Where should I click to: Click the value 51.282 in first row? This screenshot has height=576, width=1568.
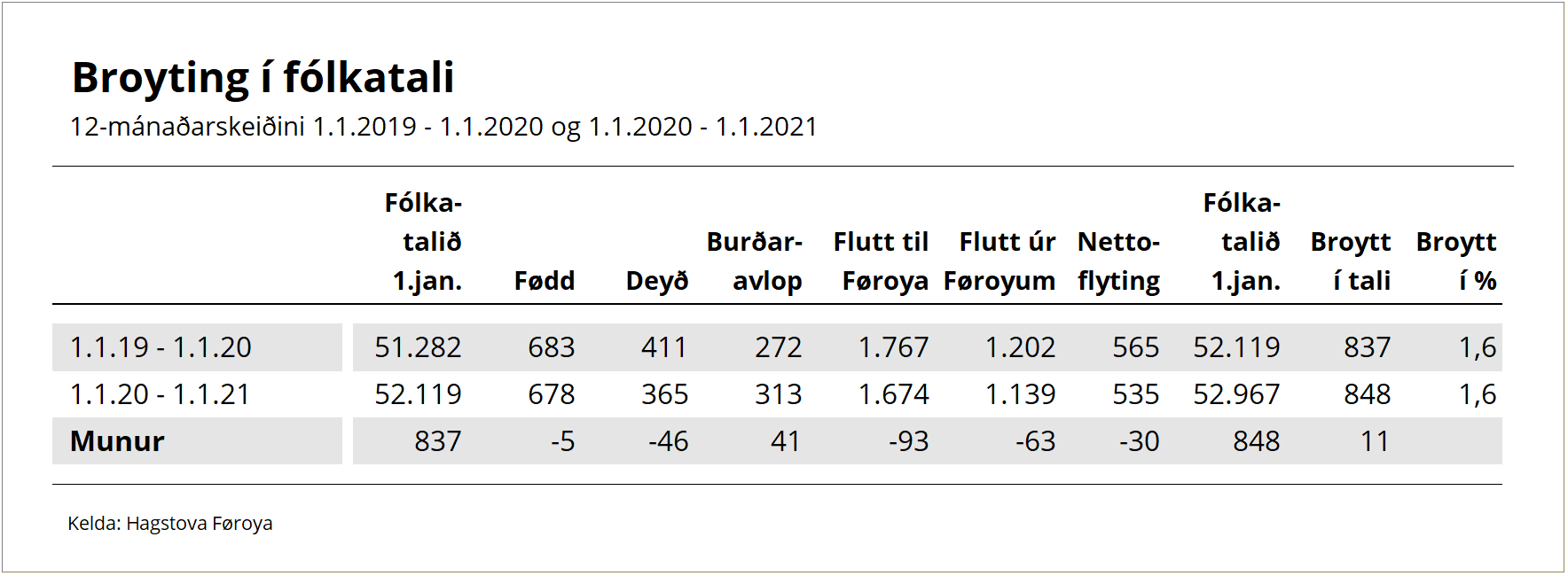(x=418, y=347)
